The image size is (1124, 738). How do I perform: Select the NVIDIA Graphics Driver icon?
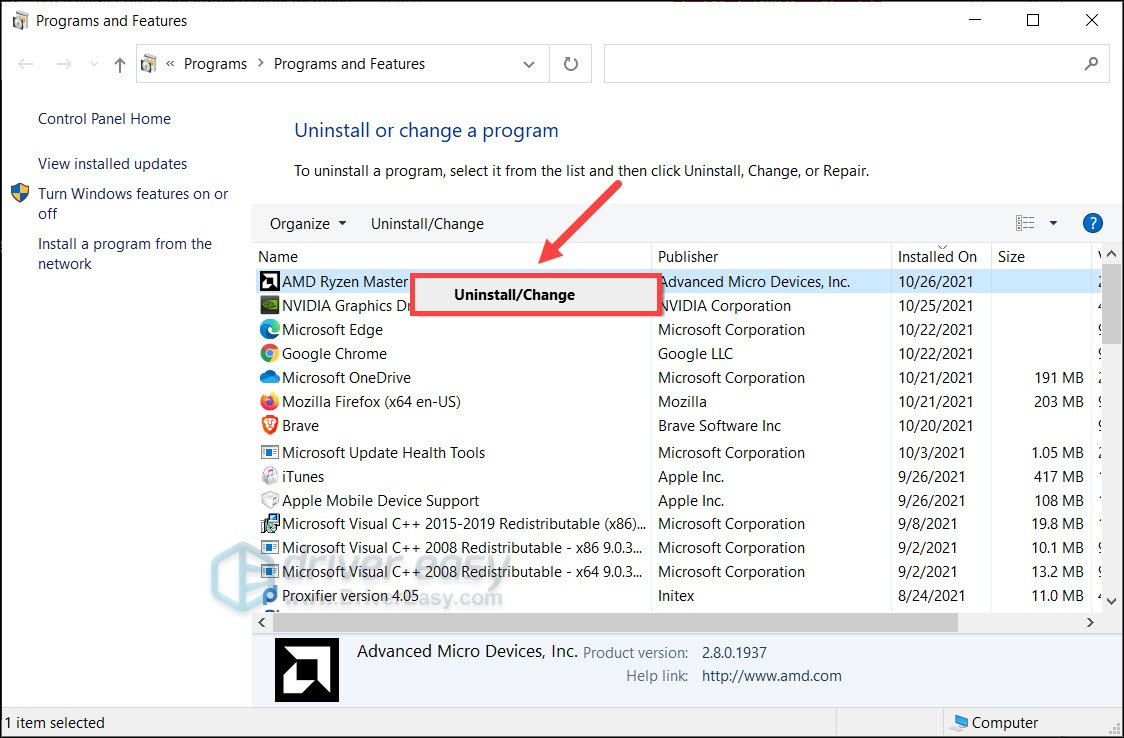269,306
